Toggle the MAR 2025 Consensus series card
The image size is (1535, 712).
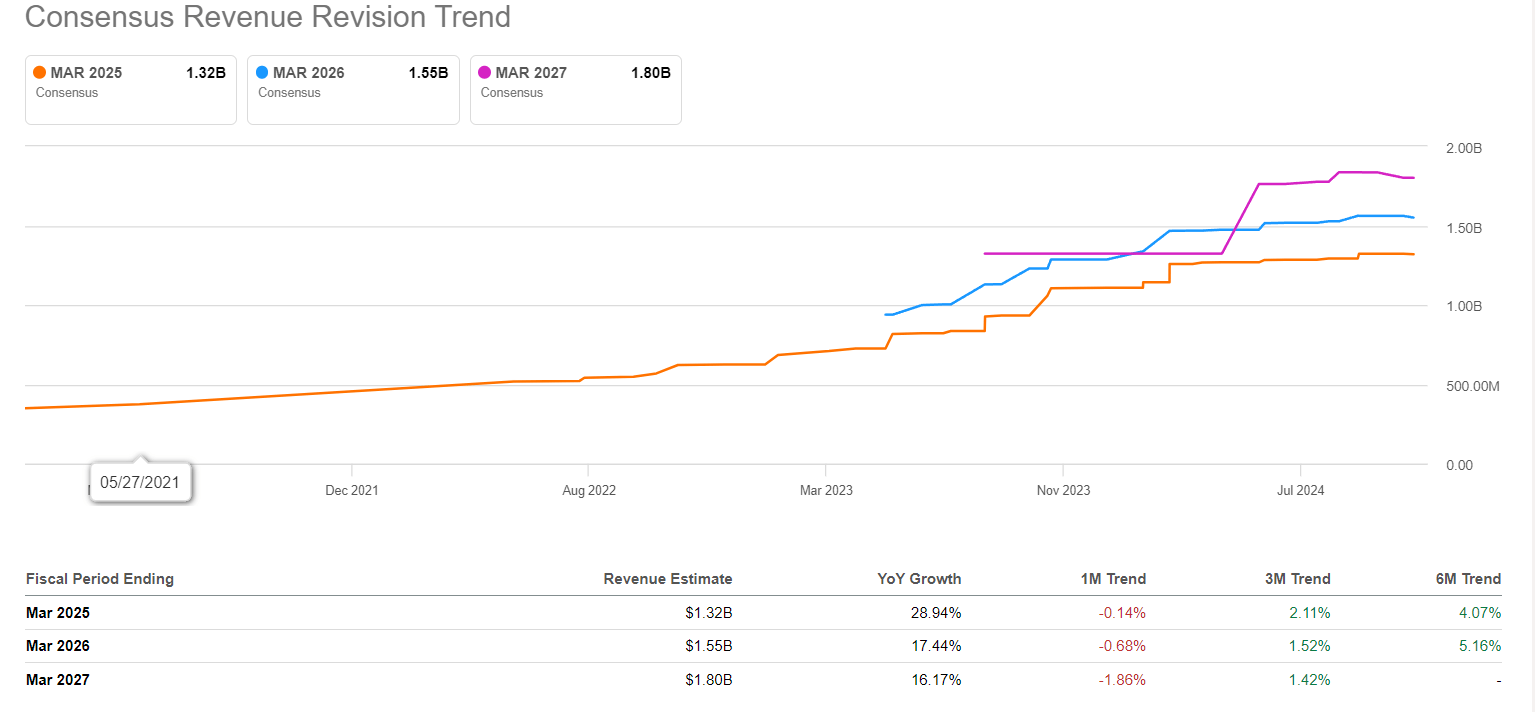(130, 90)
